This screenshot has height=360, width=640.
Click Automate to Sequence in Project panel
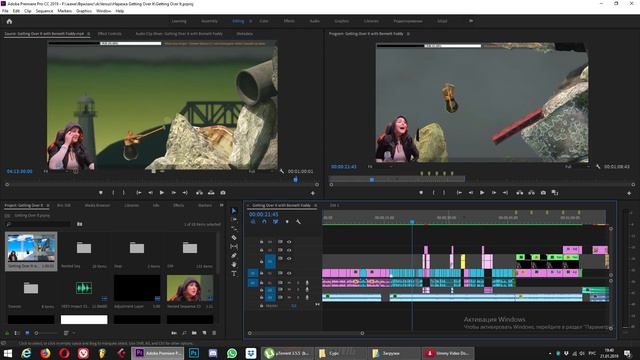(174, 333)
